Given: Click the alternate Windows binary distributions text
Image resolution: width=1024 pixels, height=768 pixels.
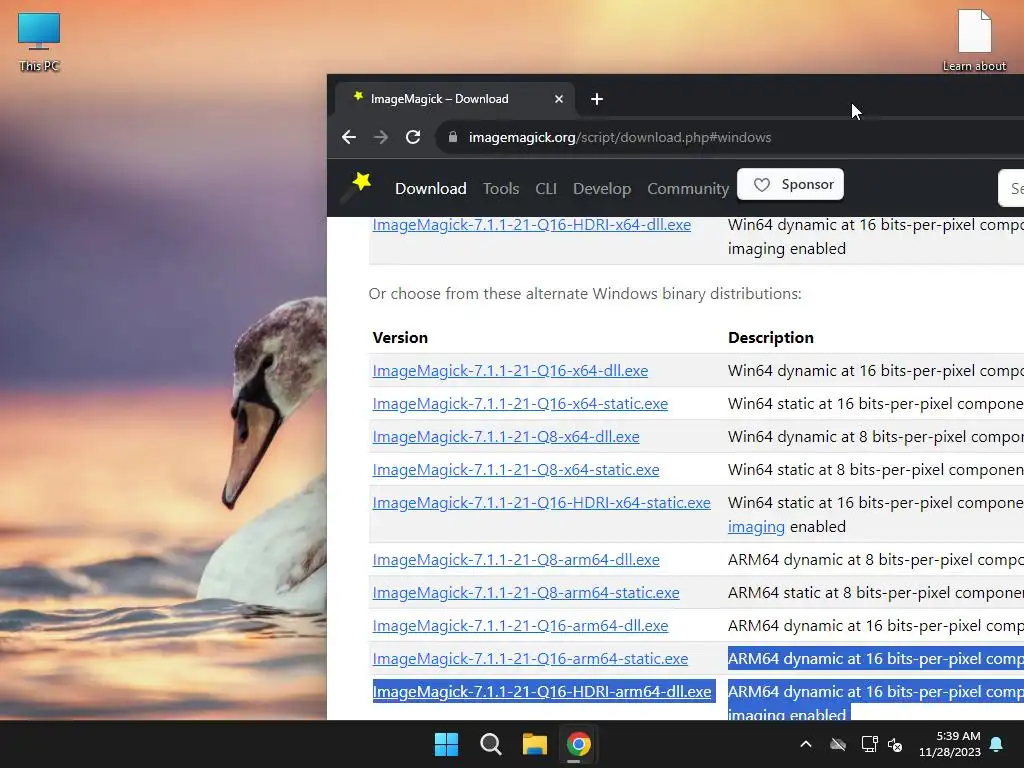Looking at the screenshot, I should click(584, 294).
